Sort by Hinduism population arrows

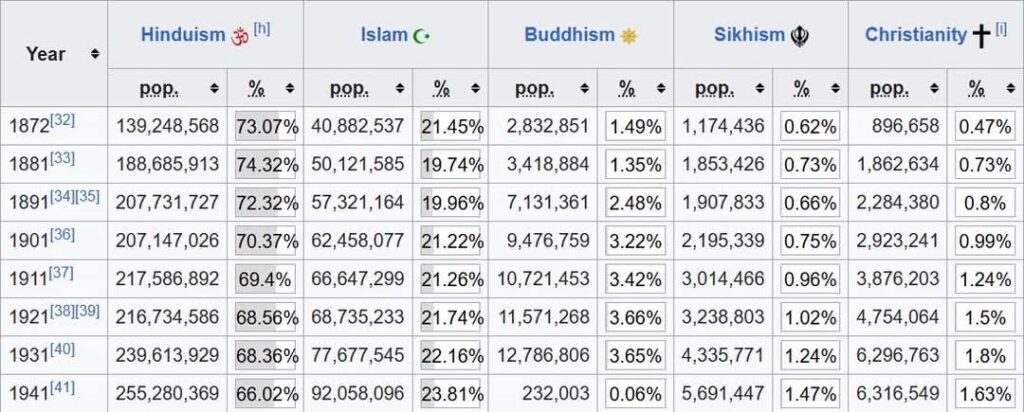(214, 88)
